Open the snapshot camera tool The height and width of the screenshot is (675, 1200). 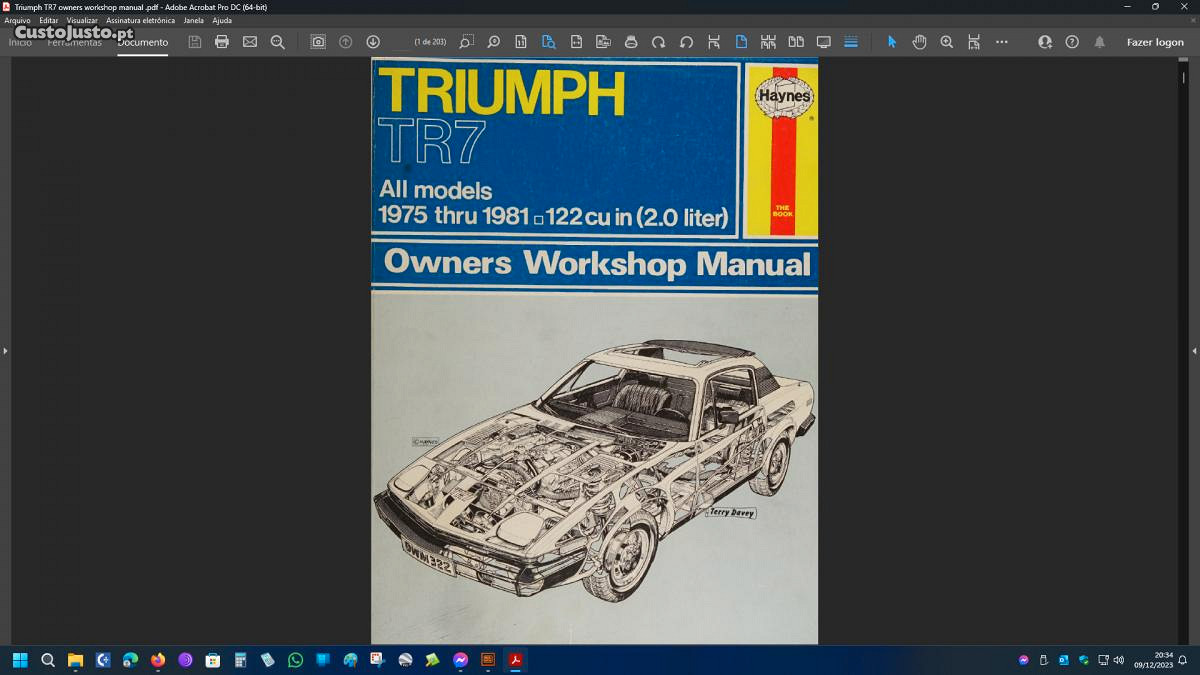click(318, 42)
